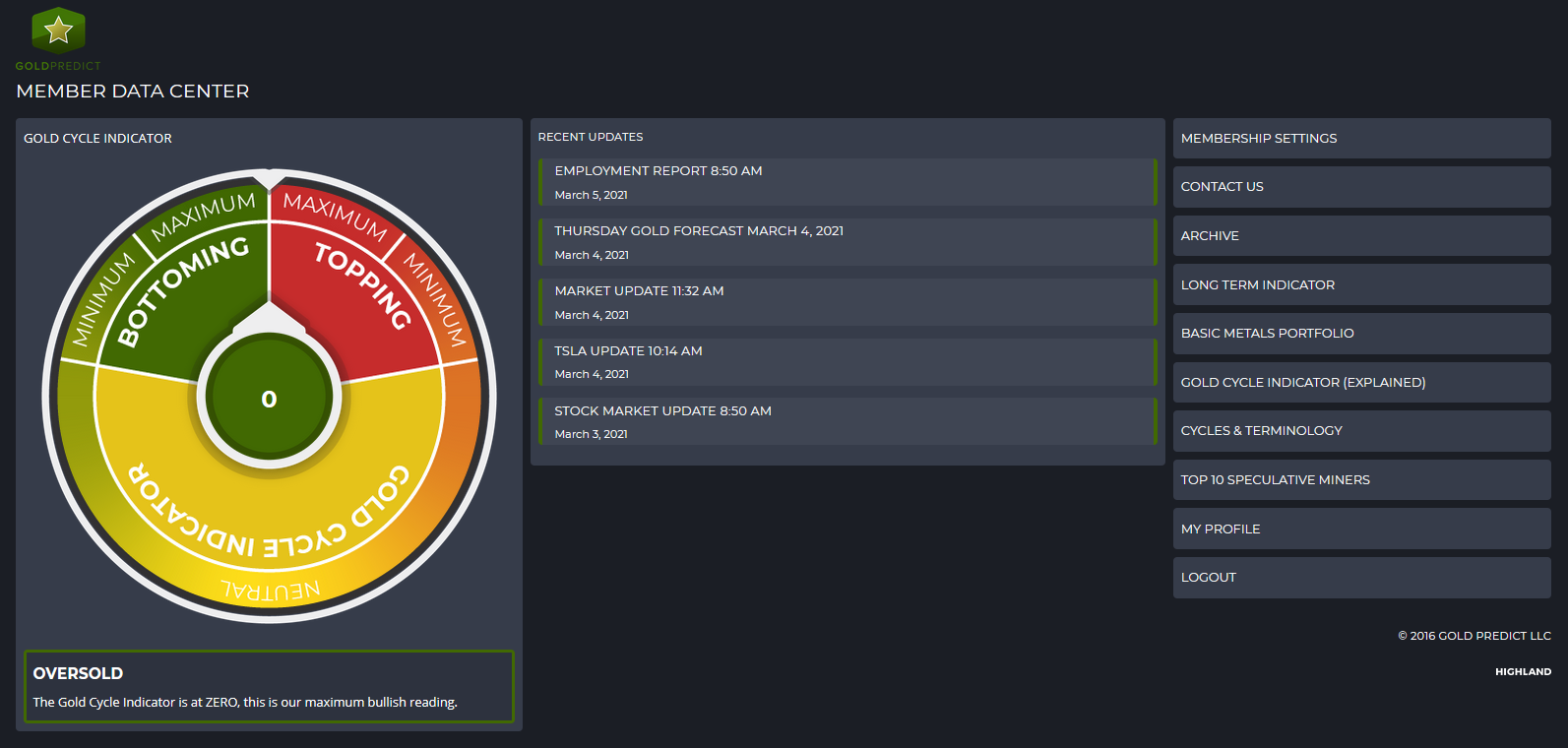Go to the Archive page
This screenshot has width=1568, height=748.
point(1210,236)
